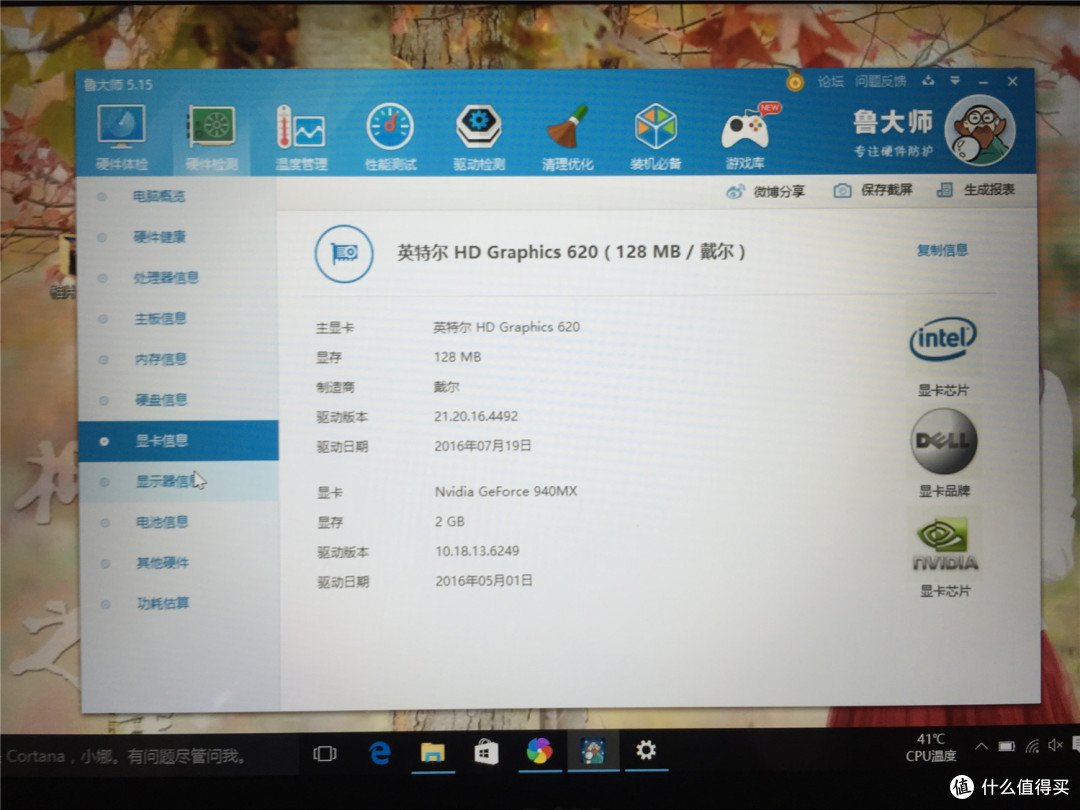The height and width of the screenshot is (810, 1080).
Task: Click driver version 10.18.13.6249
Action: click(477, 551)
